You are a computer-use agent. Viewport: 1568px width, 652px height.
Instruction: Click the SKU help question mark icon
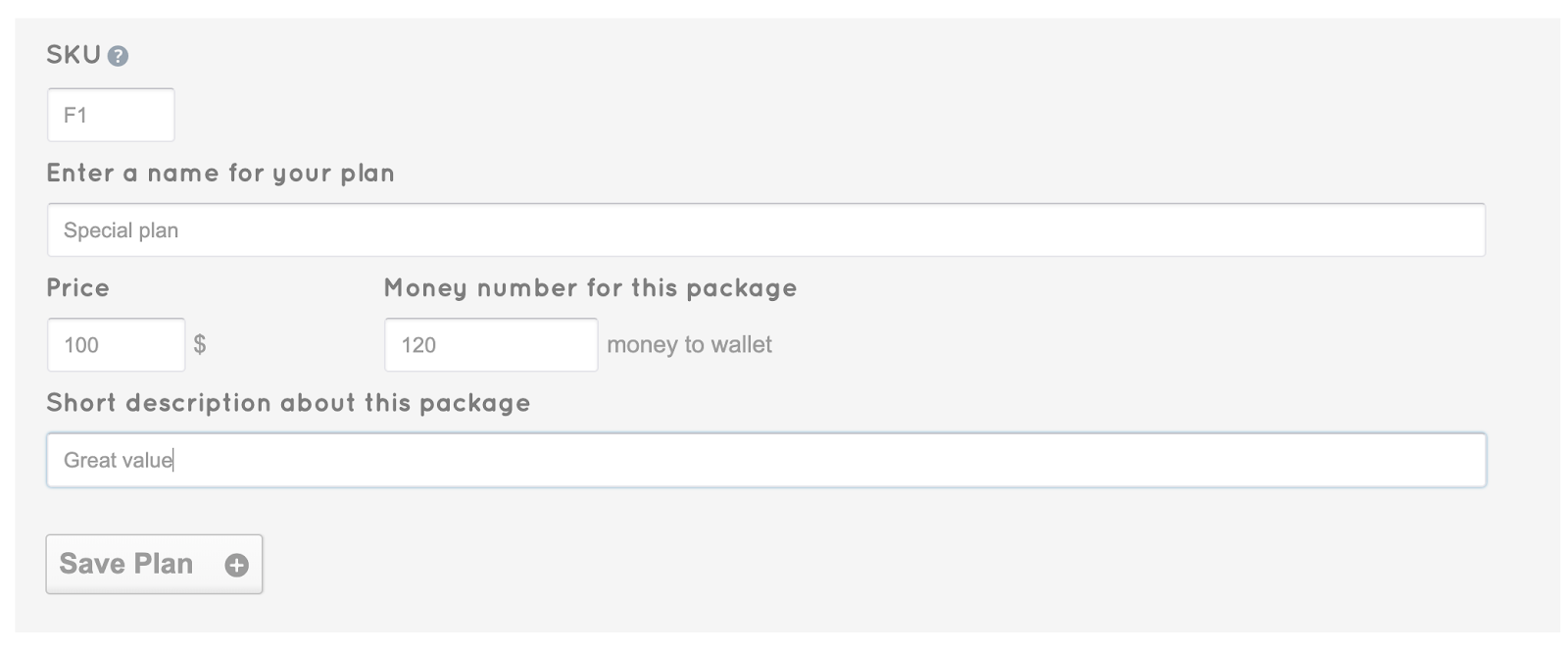[x=118, y=57]
